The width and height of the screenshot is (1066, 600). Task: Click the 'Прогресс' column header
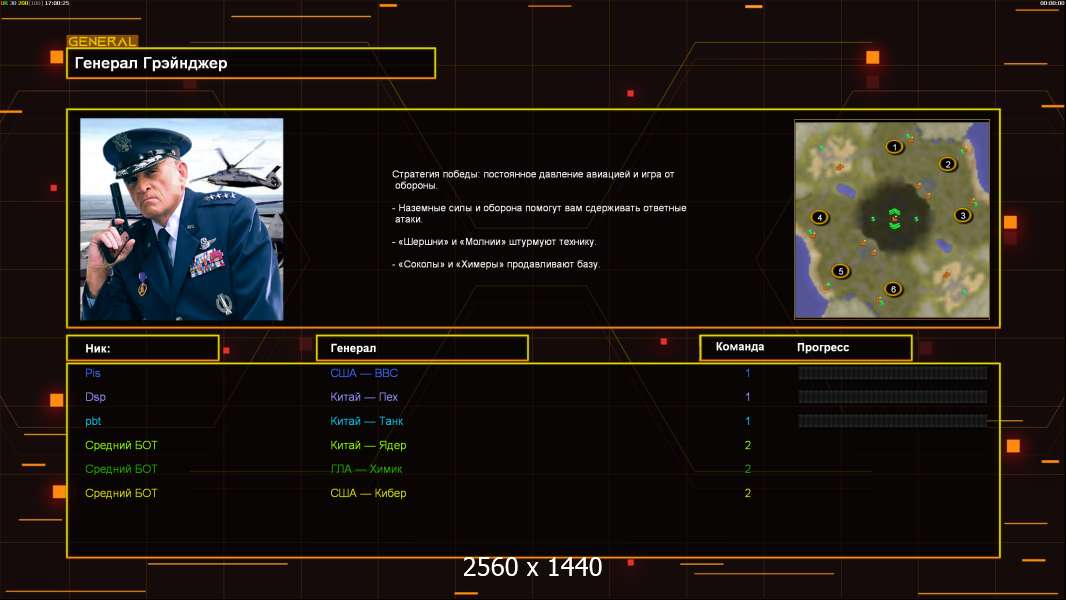click(x=823, y=347)
